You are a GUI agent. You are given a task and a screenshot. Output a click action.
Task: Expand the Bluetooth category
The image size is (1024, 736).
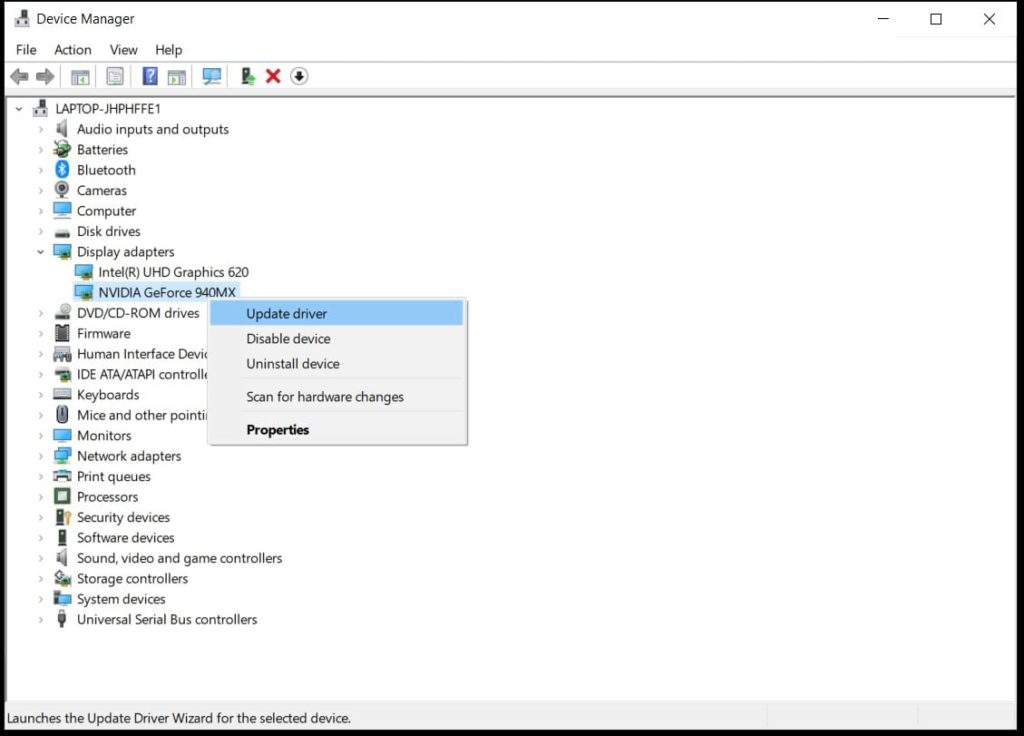(40, 170)
